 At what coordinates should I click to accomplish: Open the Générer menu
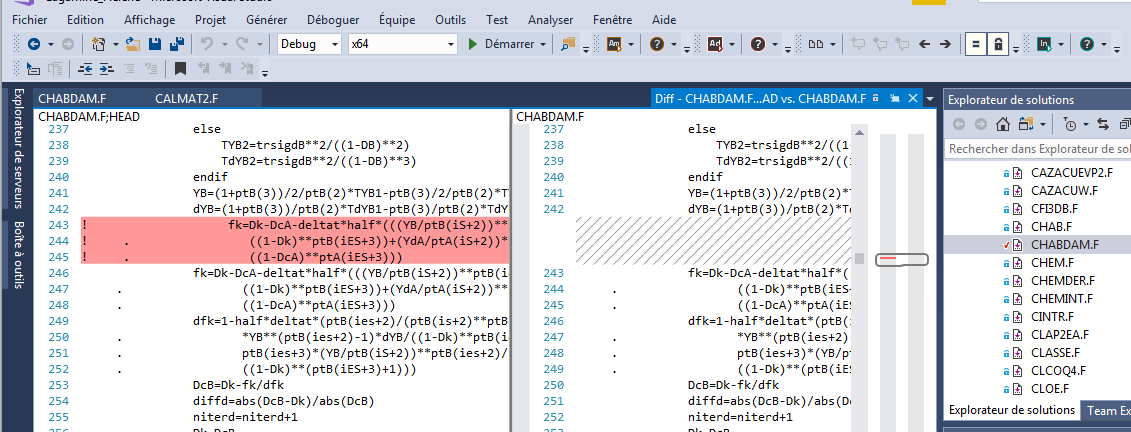[266, 20]
